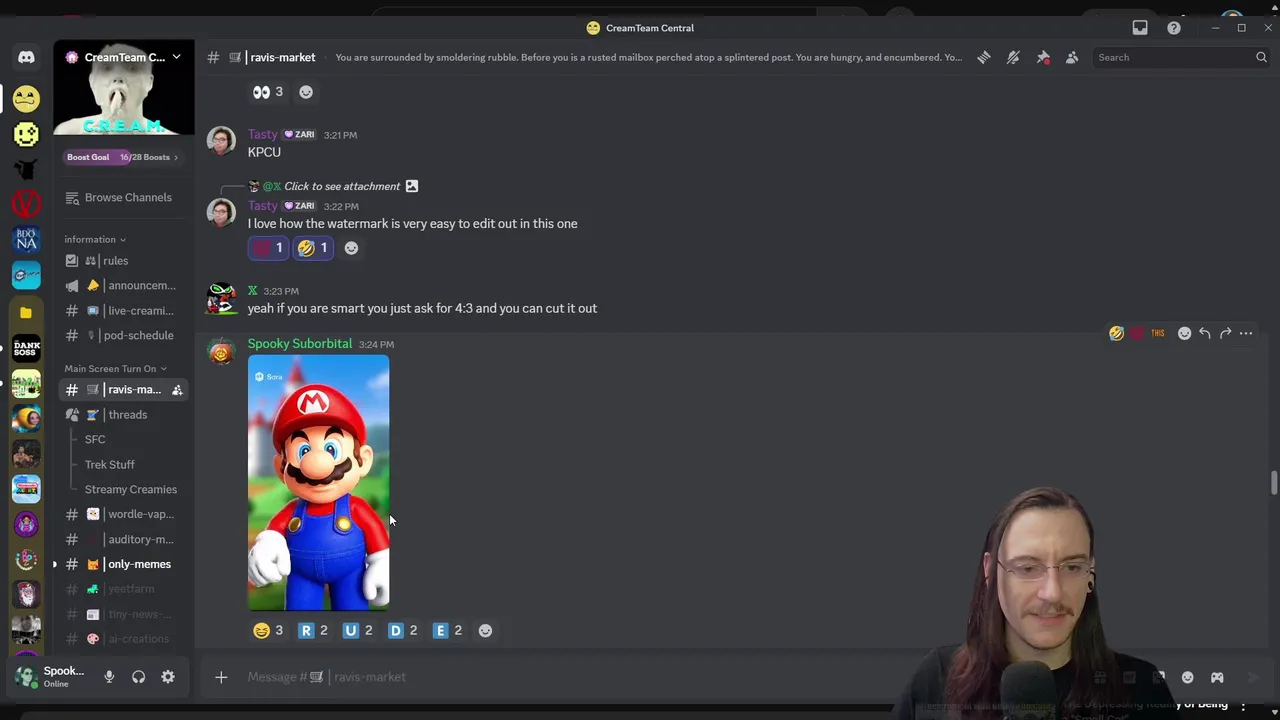Collapse Main Screen Turn On category
This screenshot has width=1280, height=720.
point(115,368)
